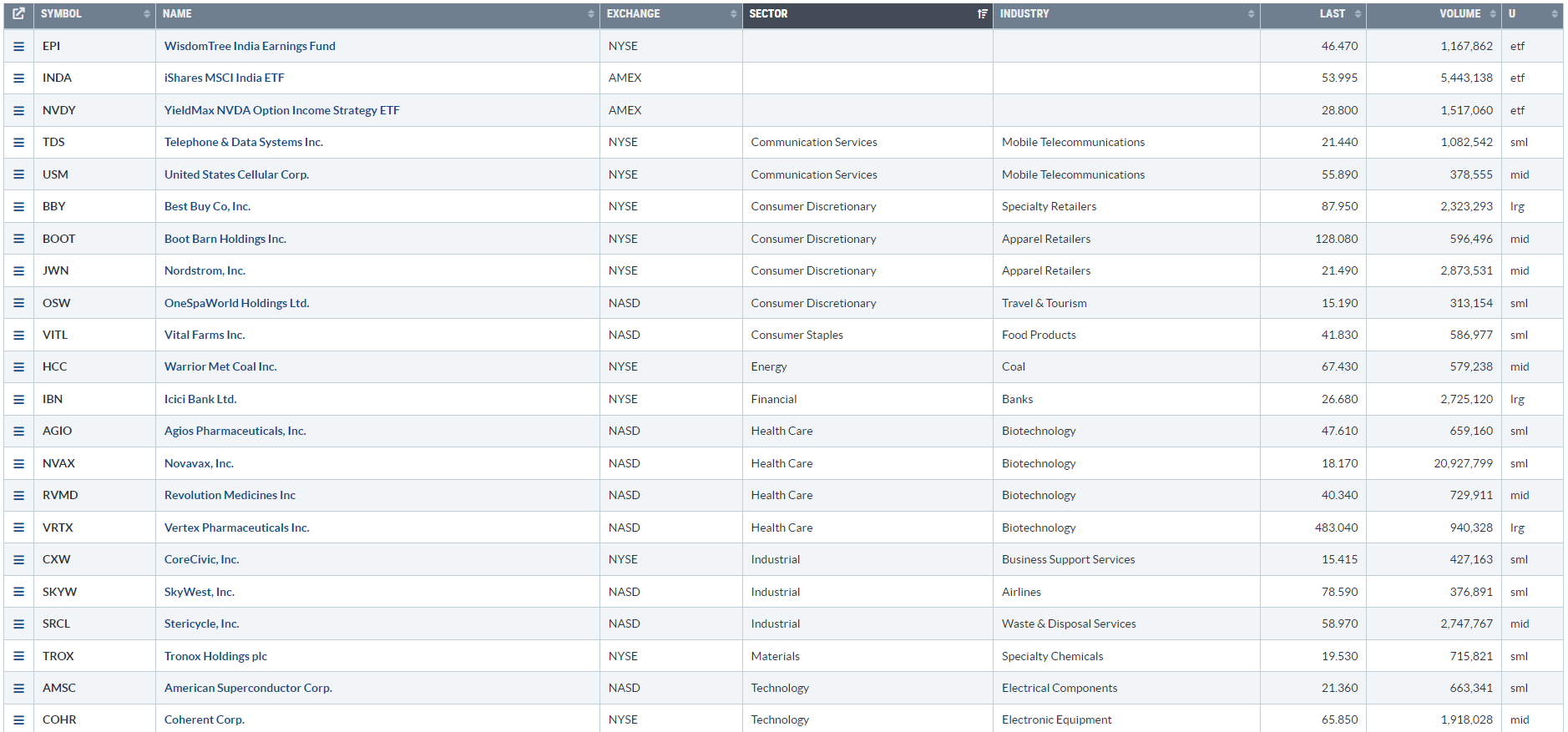Sort rows by the Last price header
The width and height of the screenshot is (1568, 732).
pos(1332,14)
